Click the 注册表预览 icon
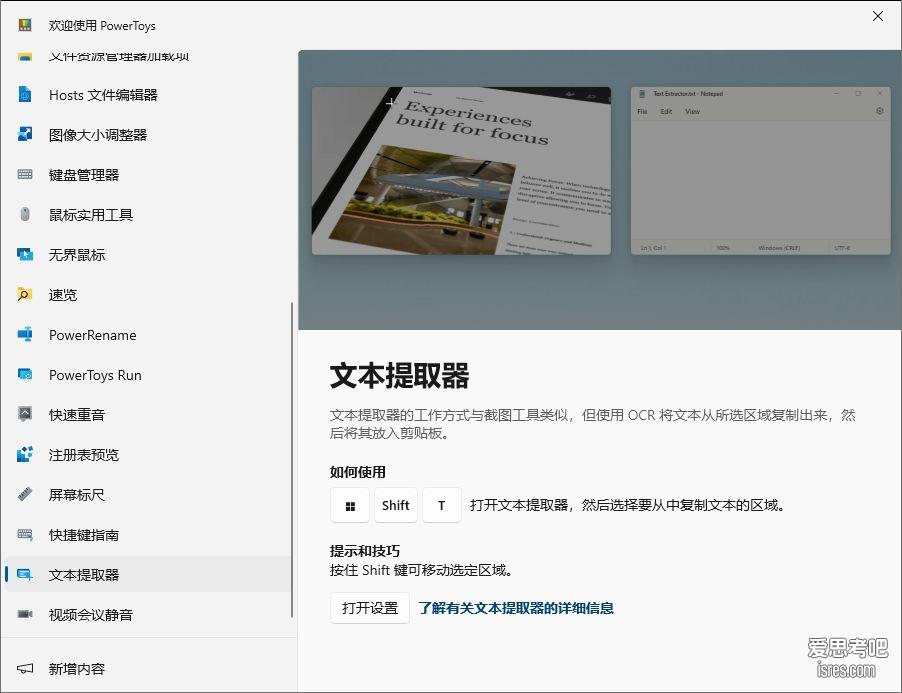Screen dimensions: 902x693 point(25,454)
